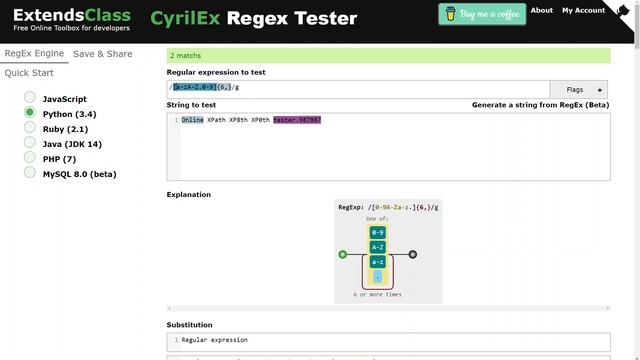Click the plus icon beside Flags
Screen dimensions: 640x360
(600, 90)
